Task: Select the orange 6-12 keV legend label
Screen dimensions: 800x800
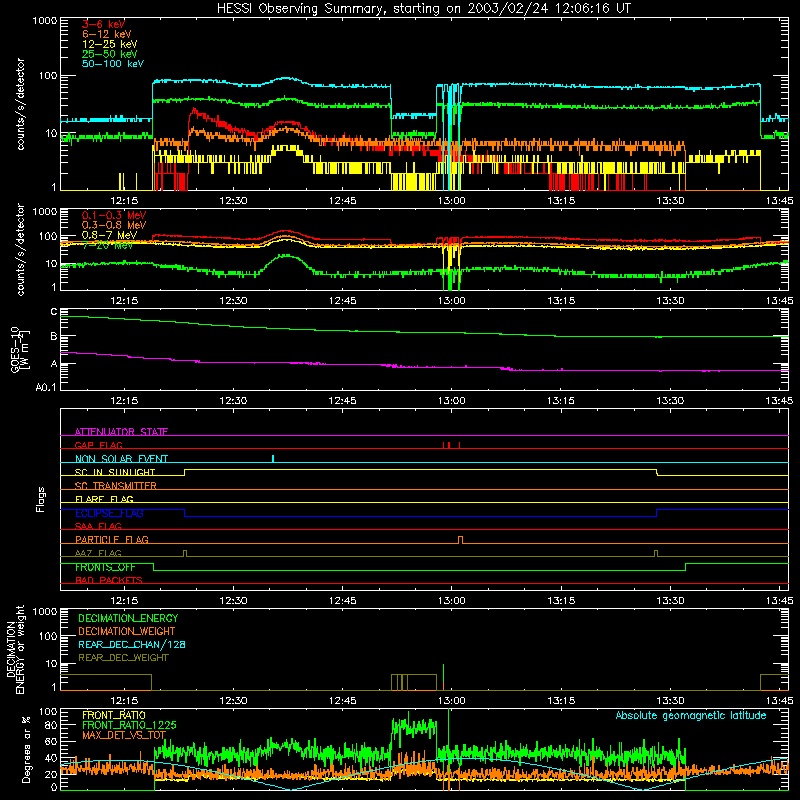Action: point(107,34)
